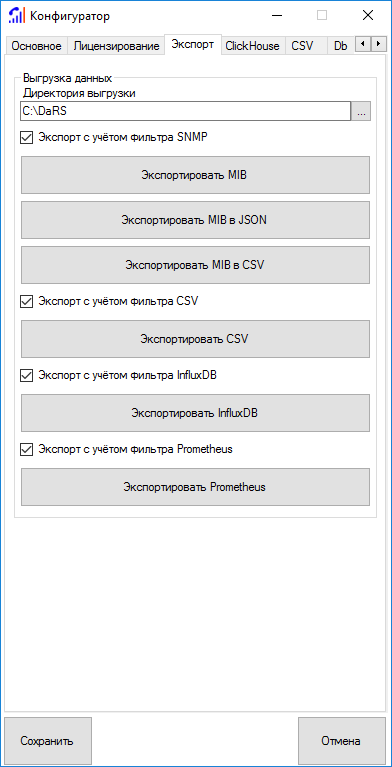Minimize the Конфигуратор window
The width and height of the screenshot is (392, 767).
click(x=277, y=16)
